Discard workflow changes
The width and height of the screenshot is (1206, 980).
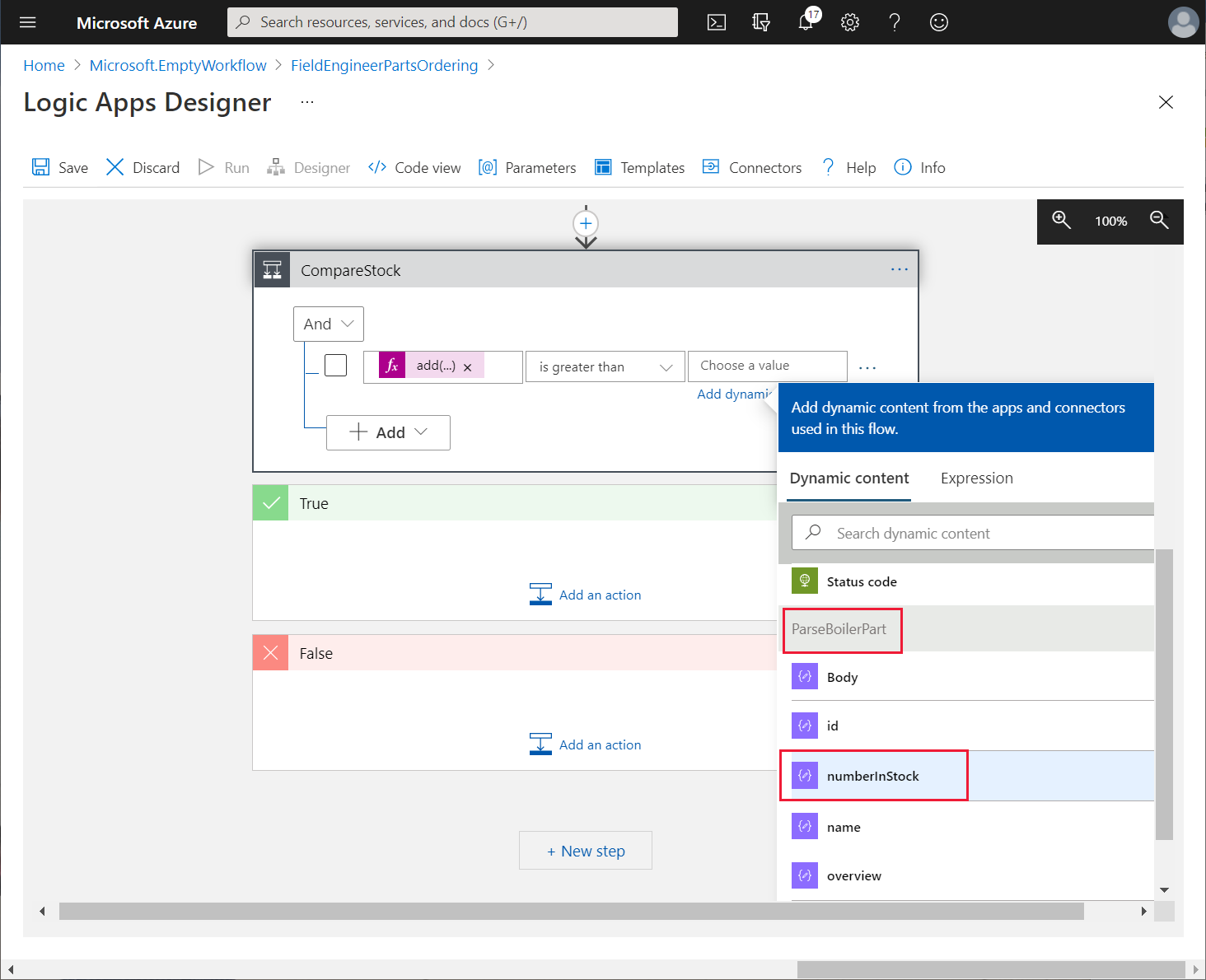click(143, 168)
